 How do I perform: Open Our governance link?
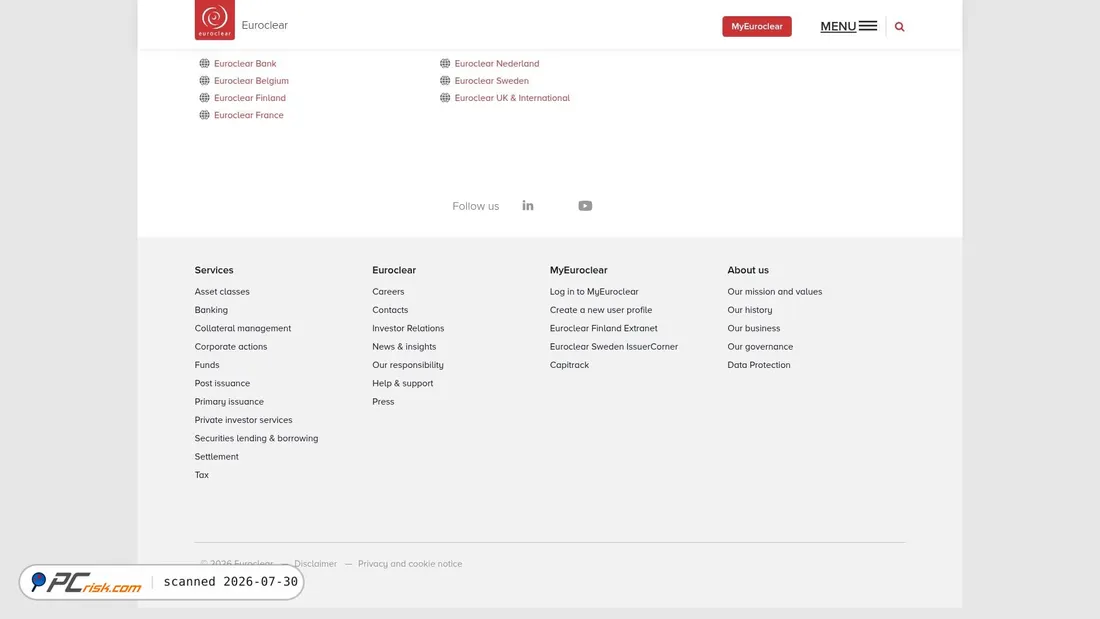pos(760,347)
